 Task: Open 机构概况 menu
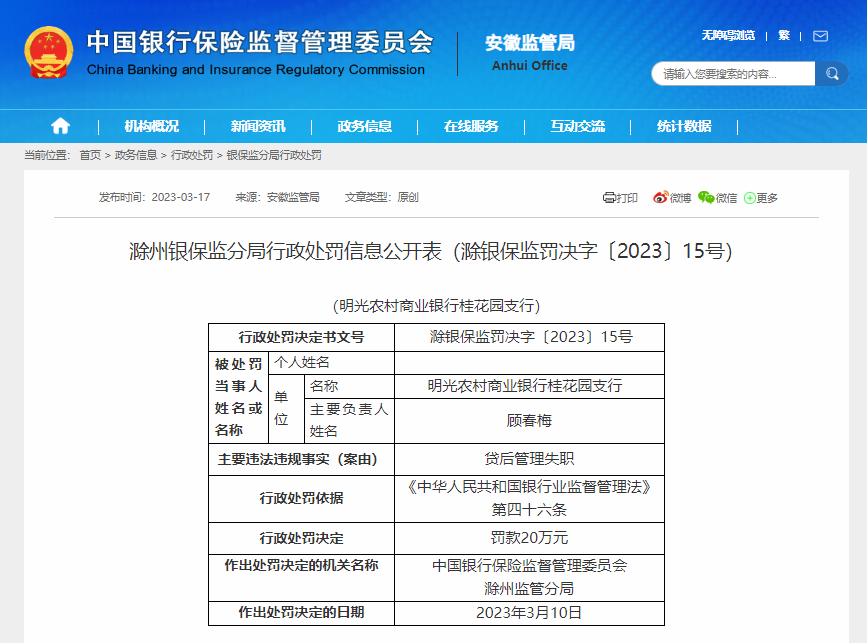coord(152,127)
